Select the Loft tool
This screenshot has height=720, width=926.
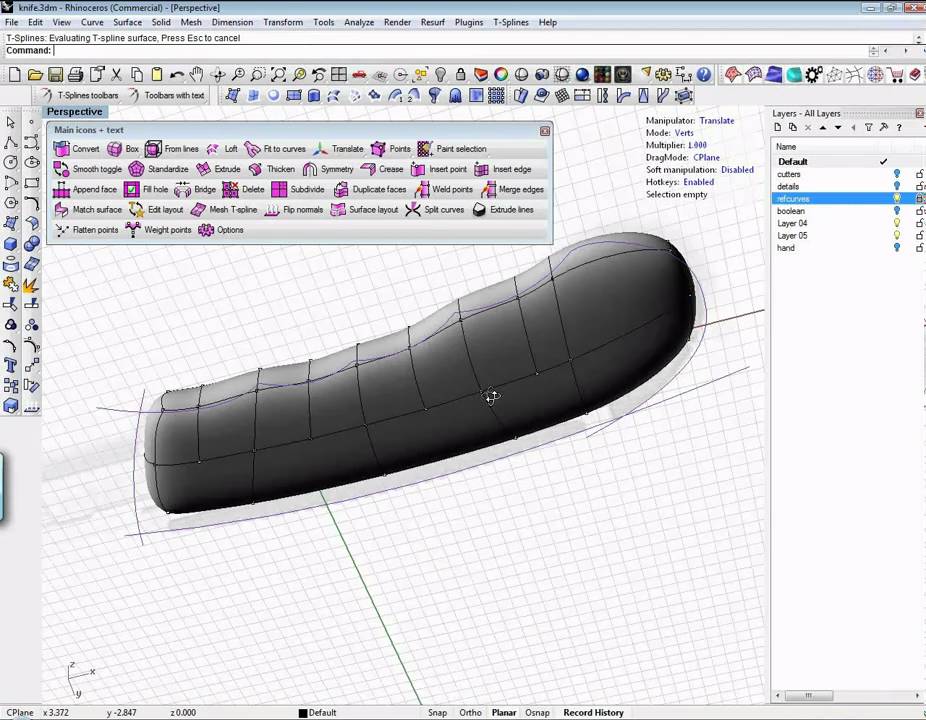221,149
